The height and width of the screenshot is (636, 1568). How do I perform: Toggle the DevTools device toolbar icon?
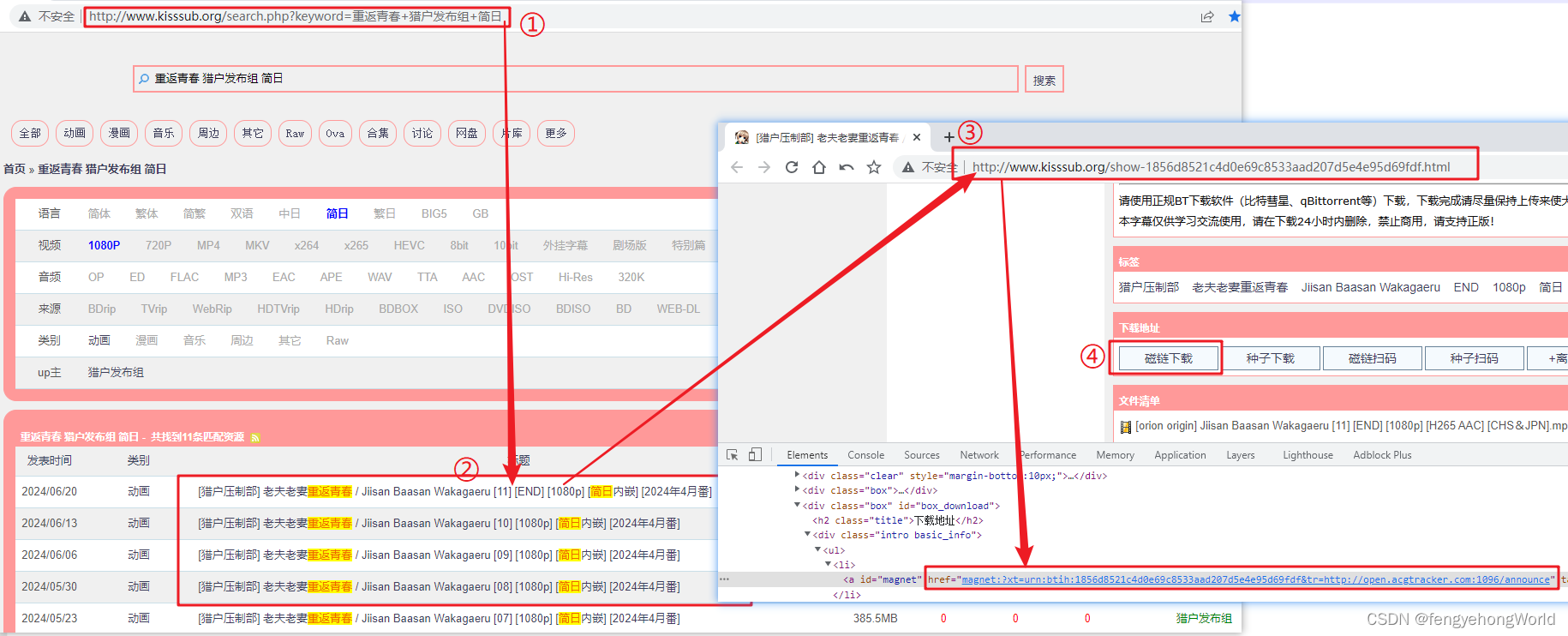[x=755, y=455]
